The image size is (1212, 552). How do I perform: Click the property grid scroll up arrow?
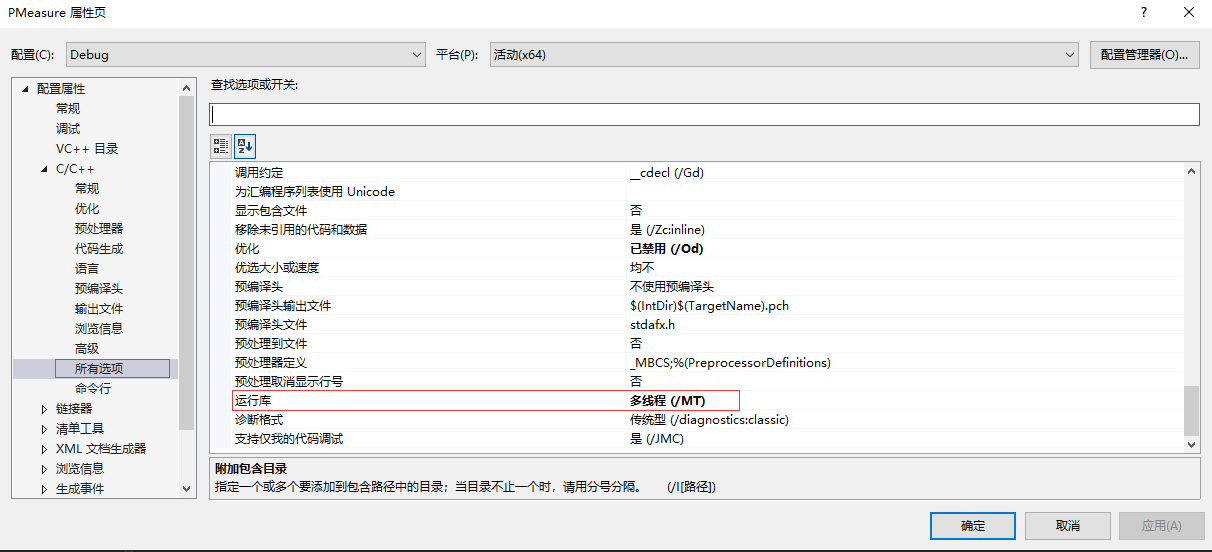pos(1191,171)
